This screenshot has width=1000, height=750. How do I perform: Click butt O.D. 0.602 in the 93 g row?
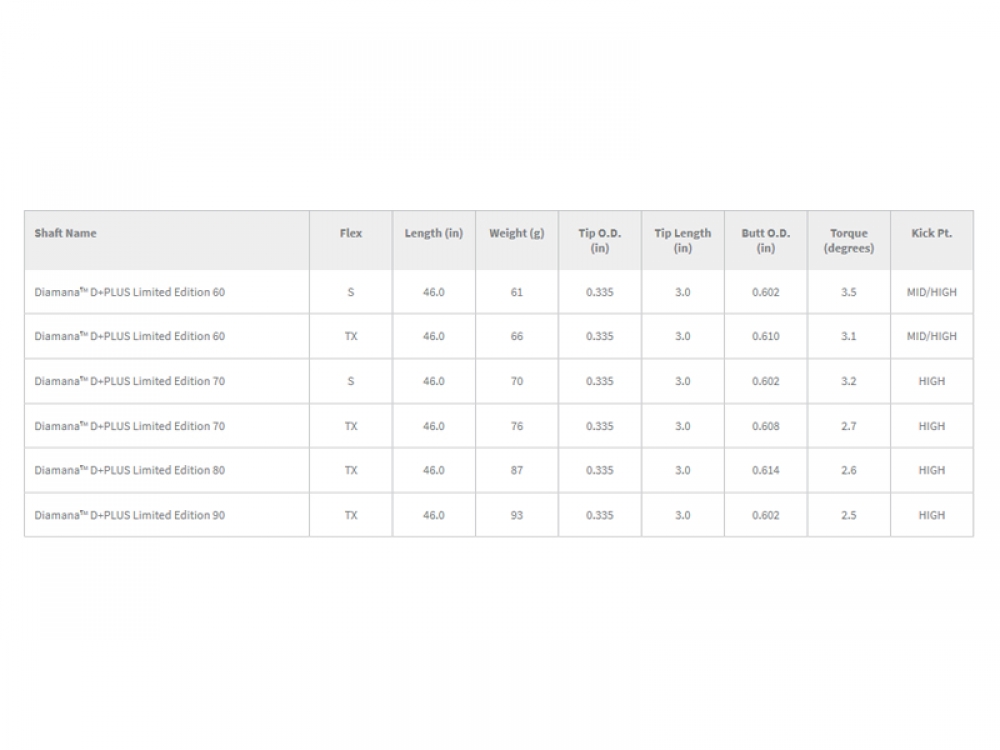click(x=765, y=515)
